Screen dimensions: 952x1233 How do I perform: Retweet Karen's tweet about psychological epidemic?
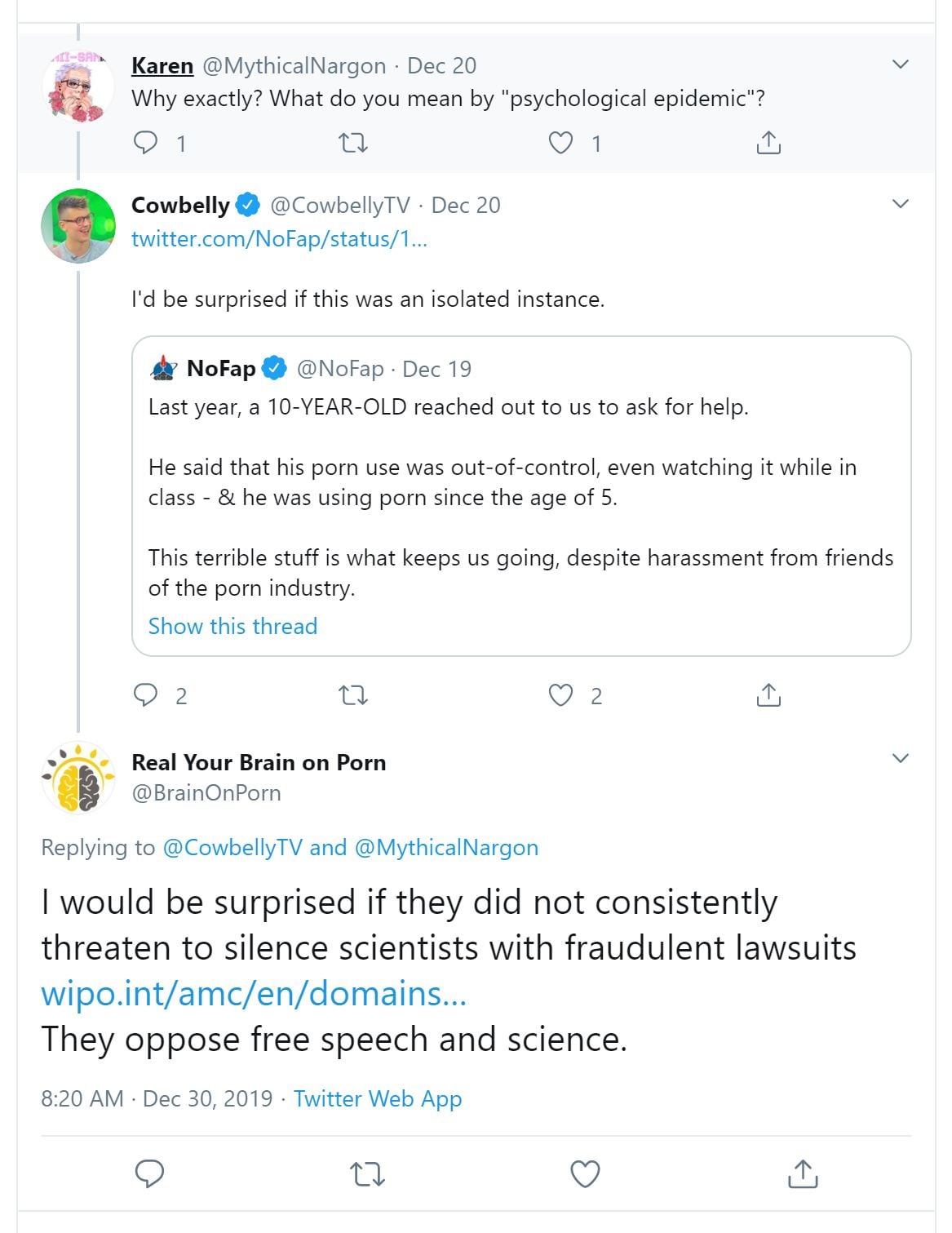[352, 144]
